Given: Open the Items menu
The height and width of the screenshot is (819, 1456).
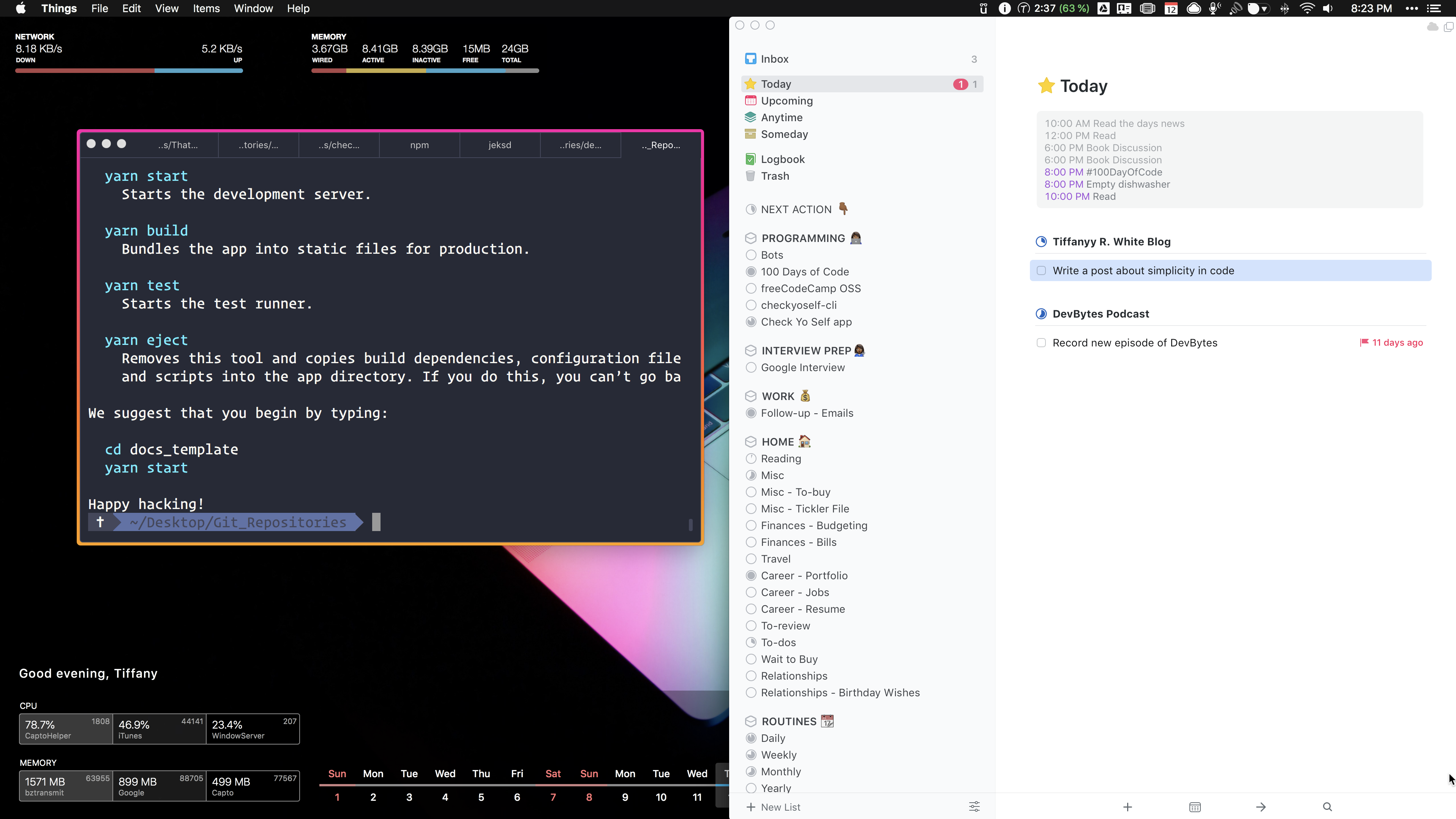Looking at the screenshot, I should tap(206, 8).
